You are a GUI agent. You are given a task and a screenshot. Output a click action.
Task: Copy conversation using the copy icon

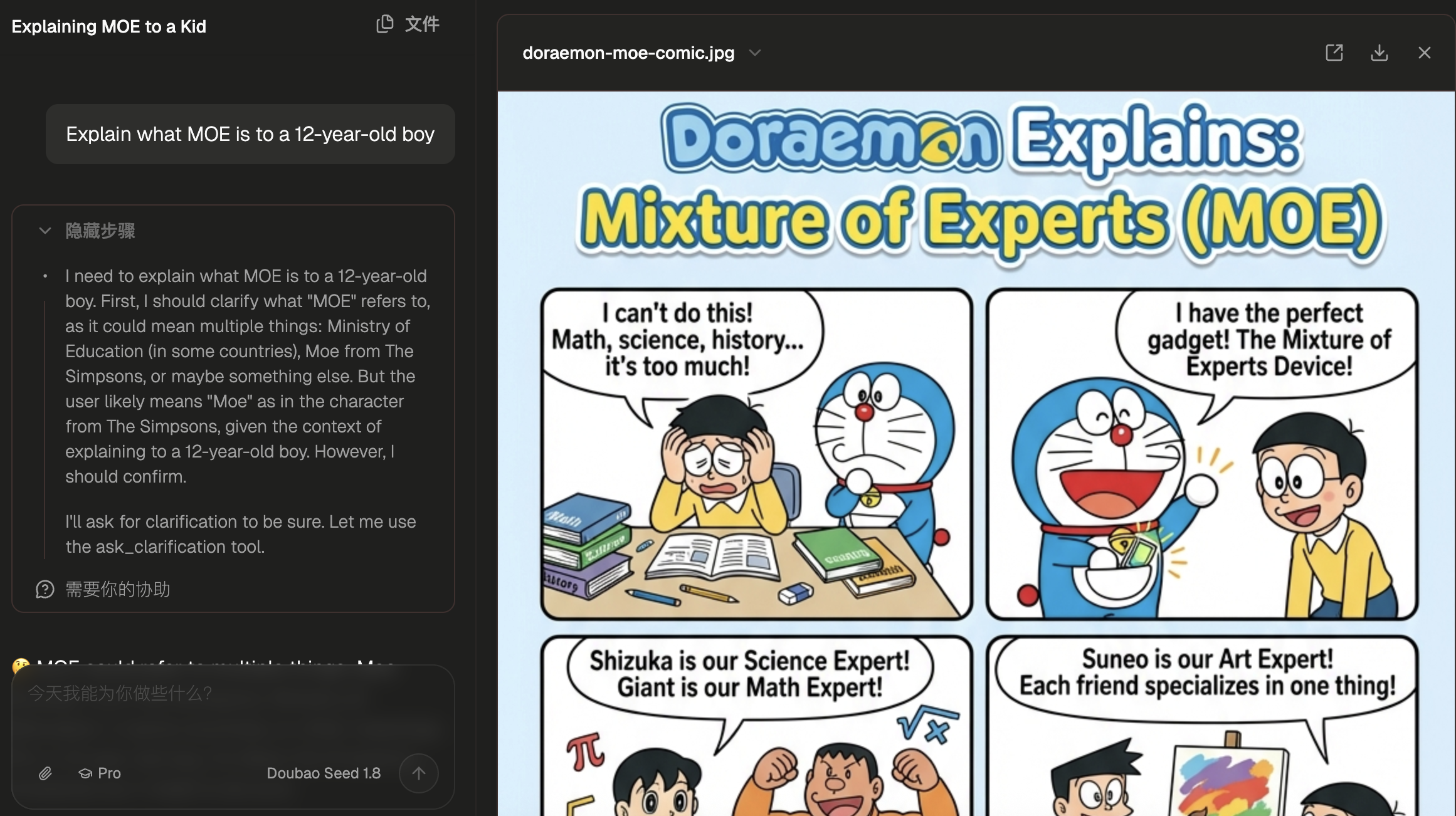[384, 24]
